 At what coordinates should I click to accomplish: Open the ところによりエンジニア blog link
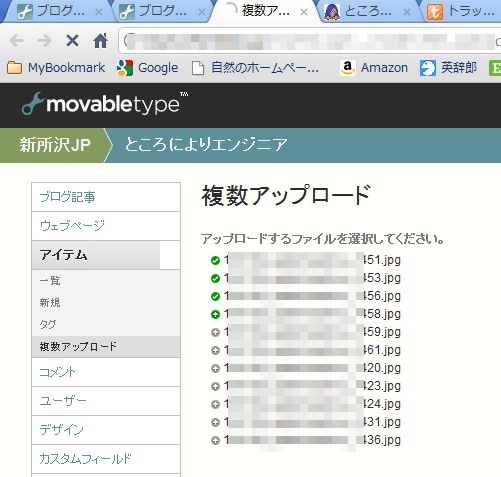pos(206,145)
